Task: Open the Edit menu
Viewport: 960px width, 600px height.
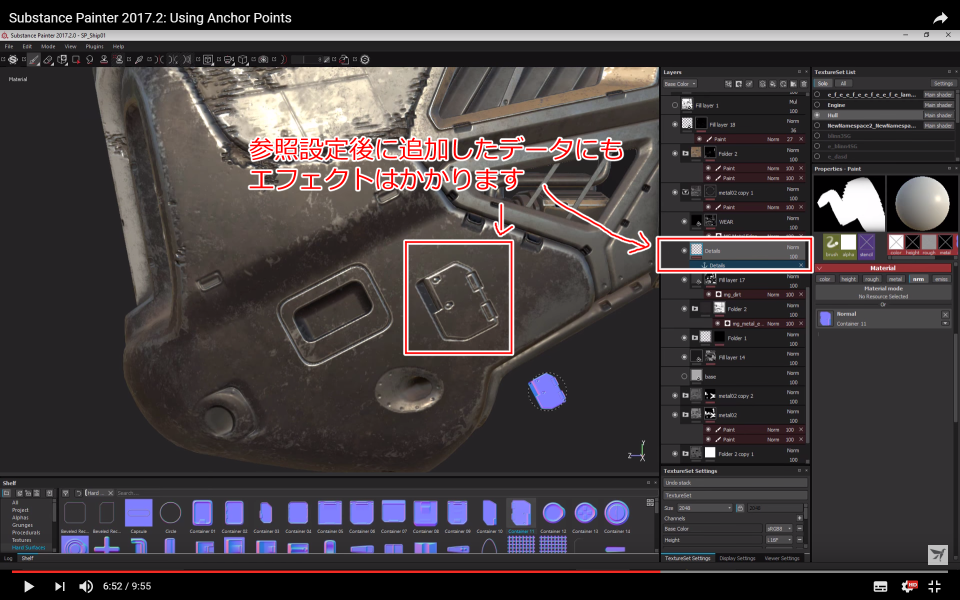Action: click(27, 47)
